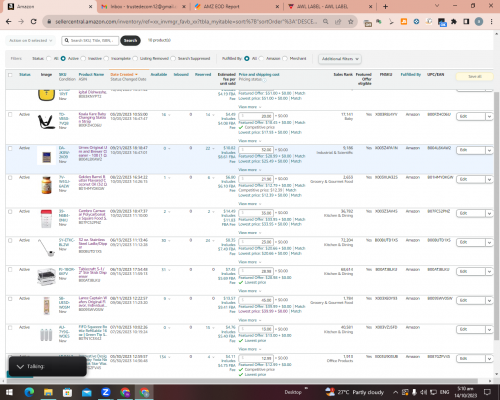
Task: Open the Koala Kare baby changing station product thumbnail
Action: tap(46, 122)
